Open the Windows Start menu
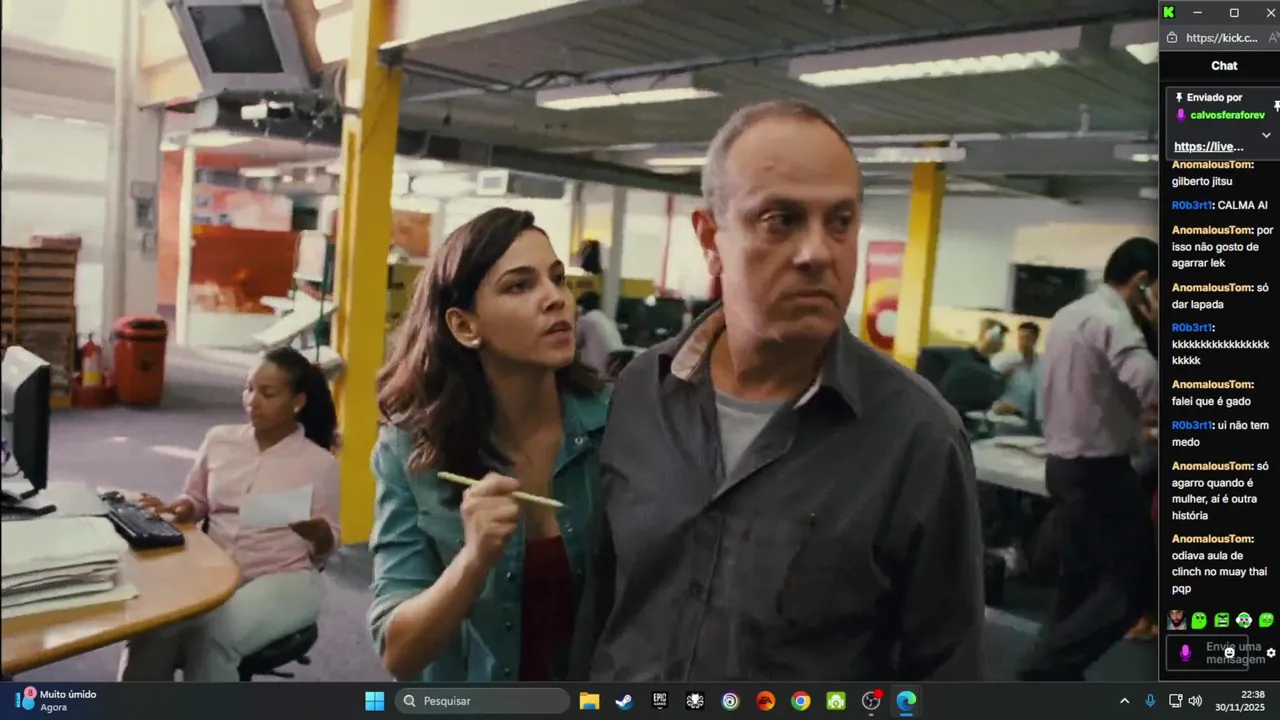 (375, 701)
